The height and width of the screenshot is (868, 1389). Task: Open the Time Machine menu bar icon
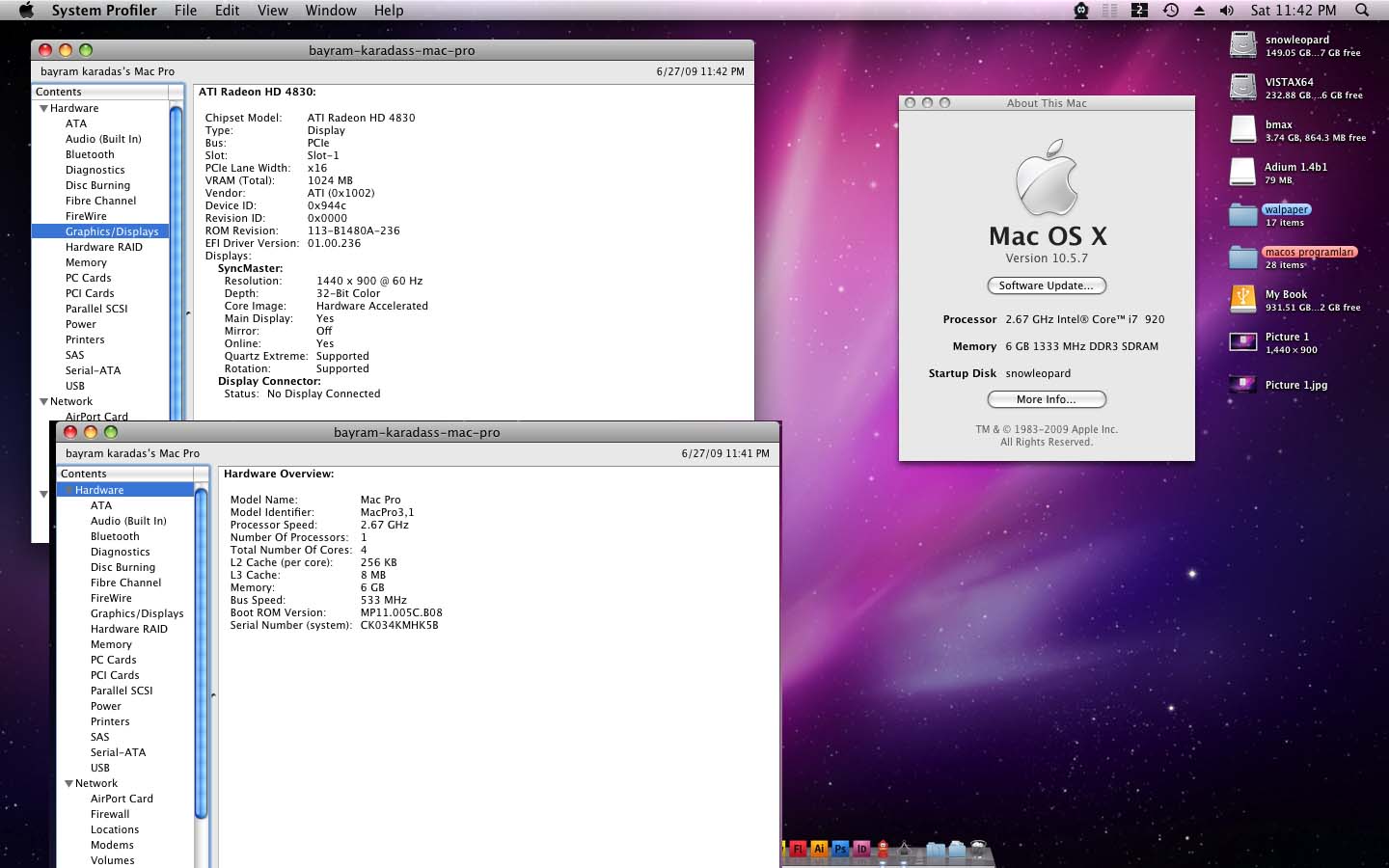[x=1170, y=10]
